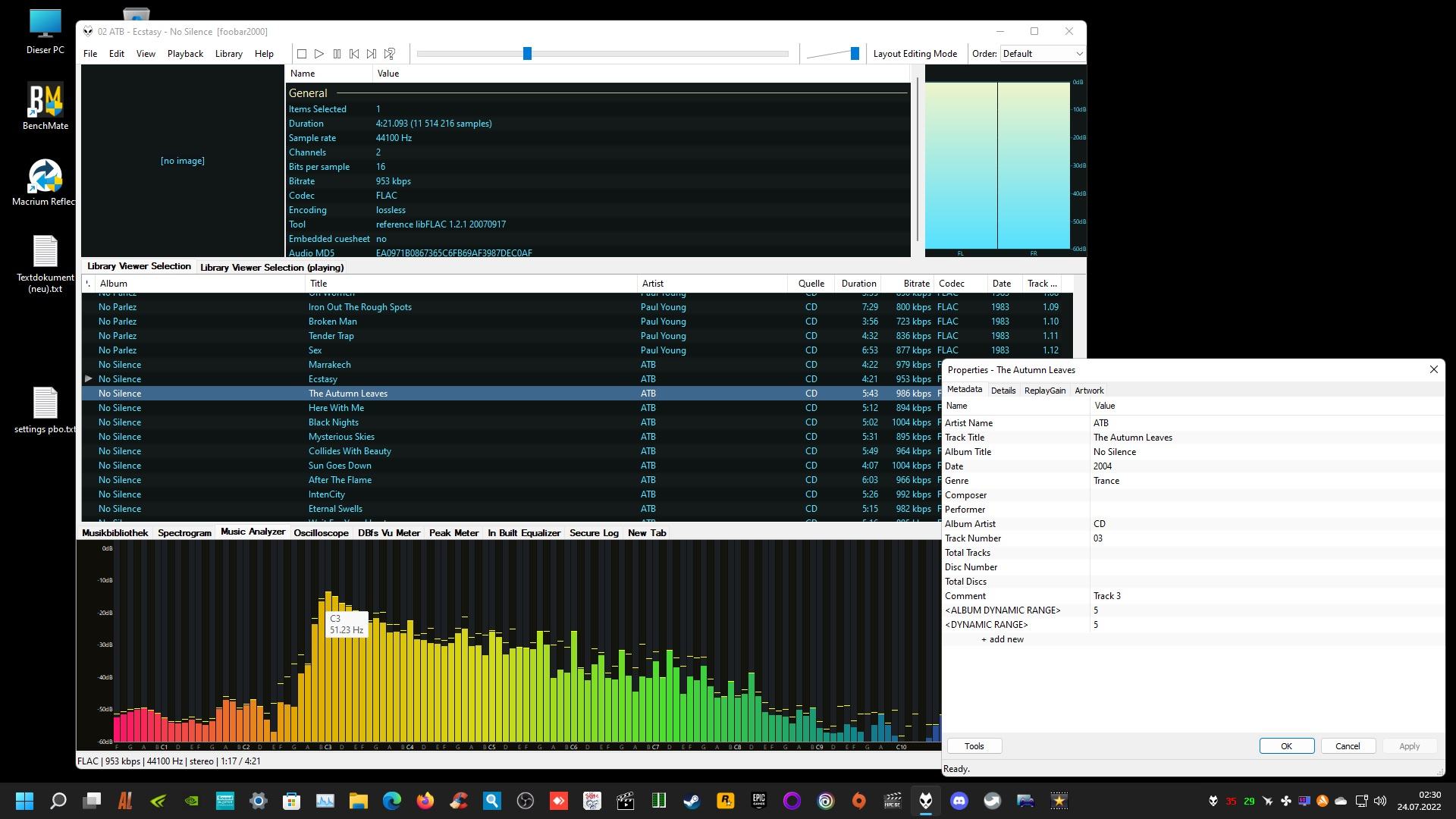
Task: Switch to the Peak Meter tab
Action: [x=453, y=533]
